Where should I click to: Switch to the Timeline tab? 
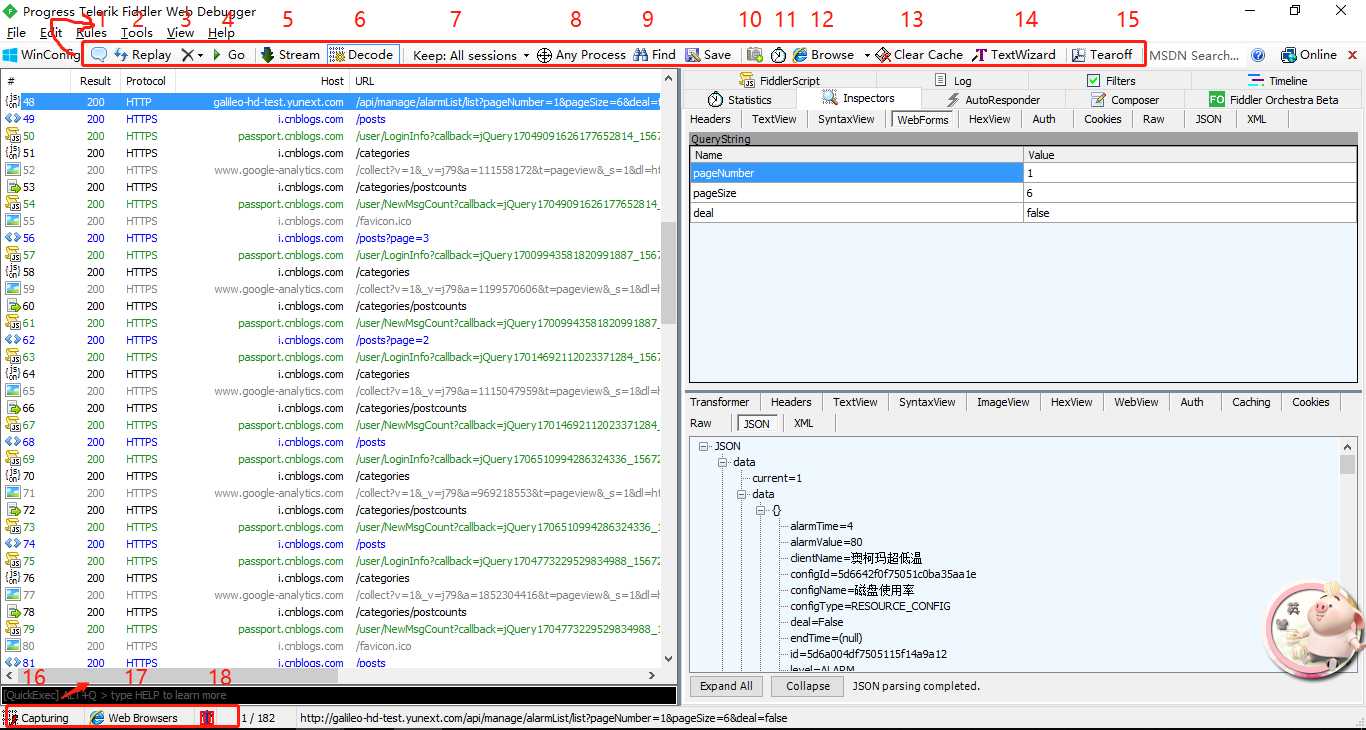tap(1278, 81)
